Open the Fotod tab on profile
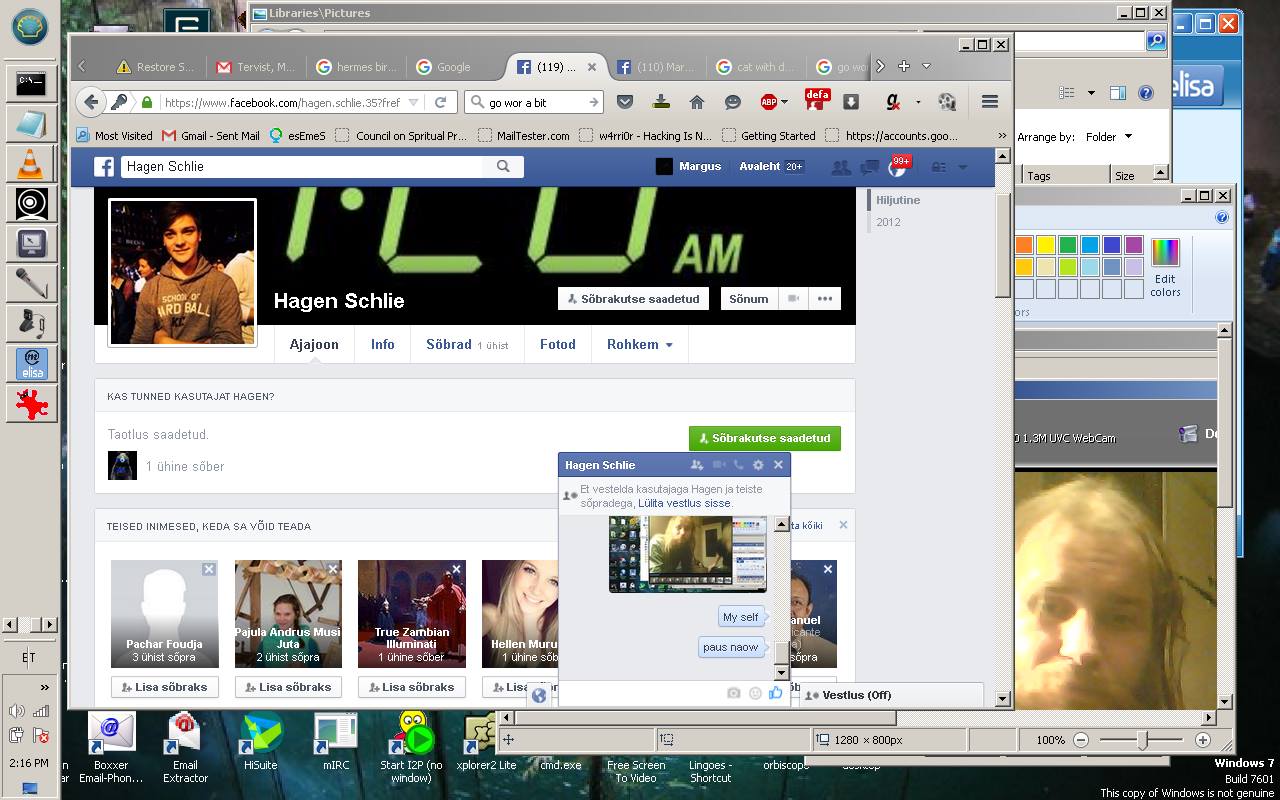This screenshot has width=1280, height=800. click(x=558, y=344)
